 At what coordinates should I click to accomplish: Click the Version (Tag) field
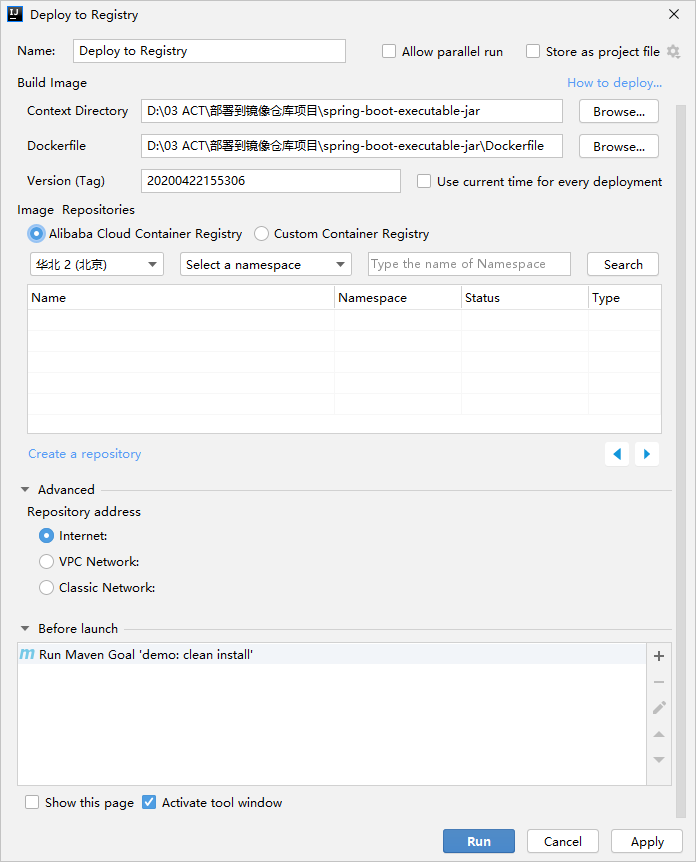(x=271, y=181)
